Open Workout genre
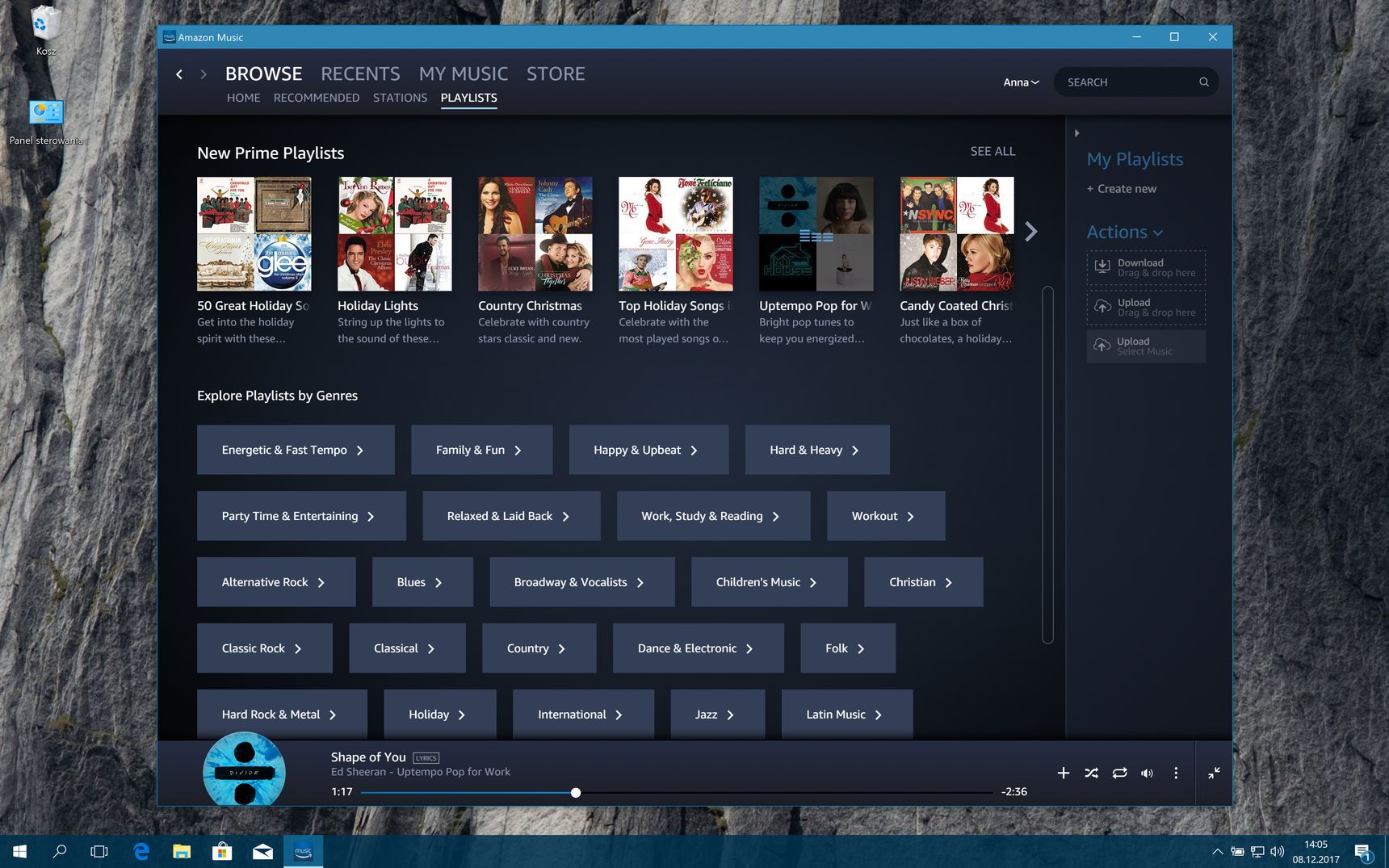Viewport: 1389px width, 868px height. [x=886, y=516]
